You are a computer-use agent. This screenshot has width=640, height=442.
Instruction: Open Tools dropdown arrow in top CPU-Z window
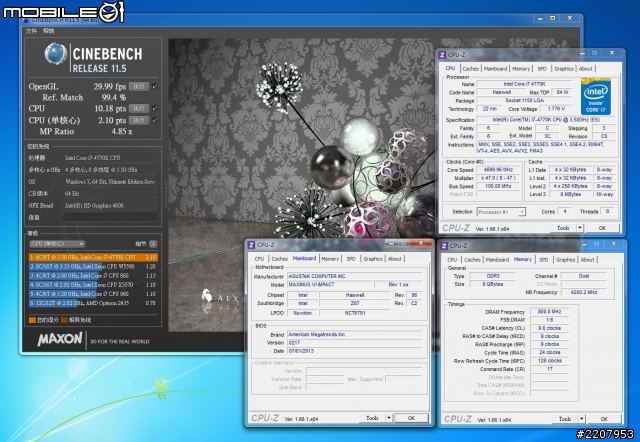[x=580, y=228]
